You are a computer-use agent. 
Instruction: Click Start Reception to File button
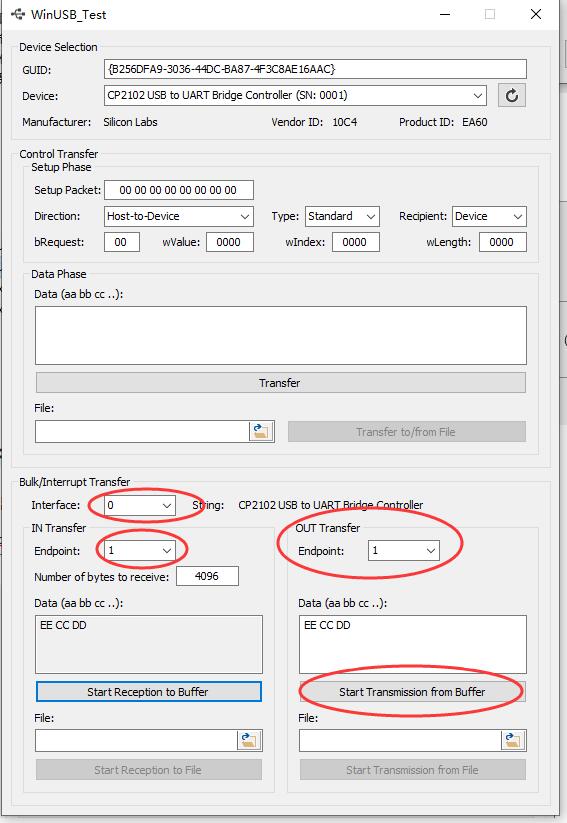pos(149,770)
